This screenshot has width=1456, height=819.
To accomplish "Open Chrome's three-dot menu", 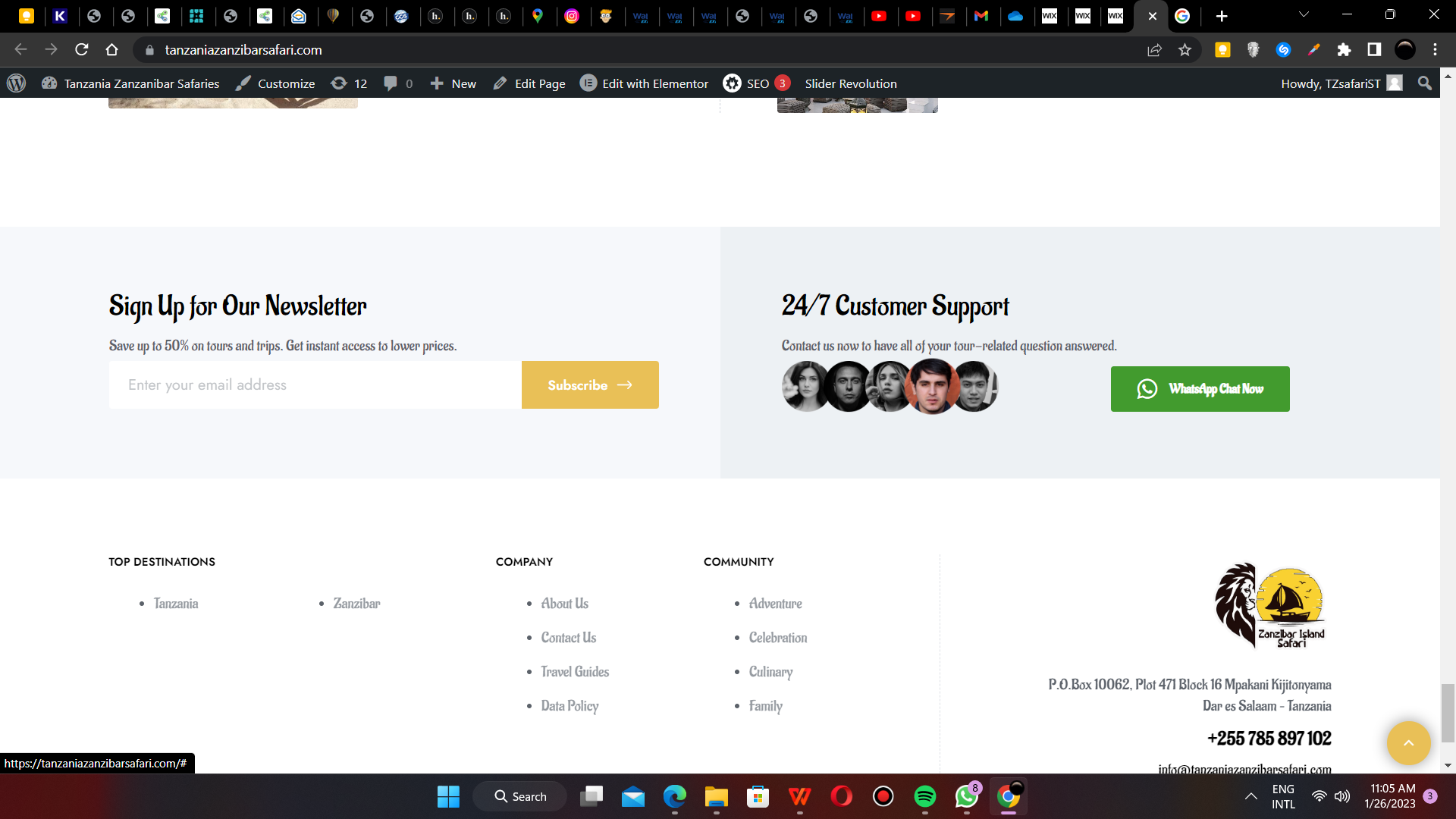I will pyautogui.click(x=1435, y=50).
